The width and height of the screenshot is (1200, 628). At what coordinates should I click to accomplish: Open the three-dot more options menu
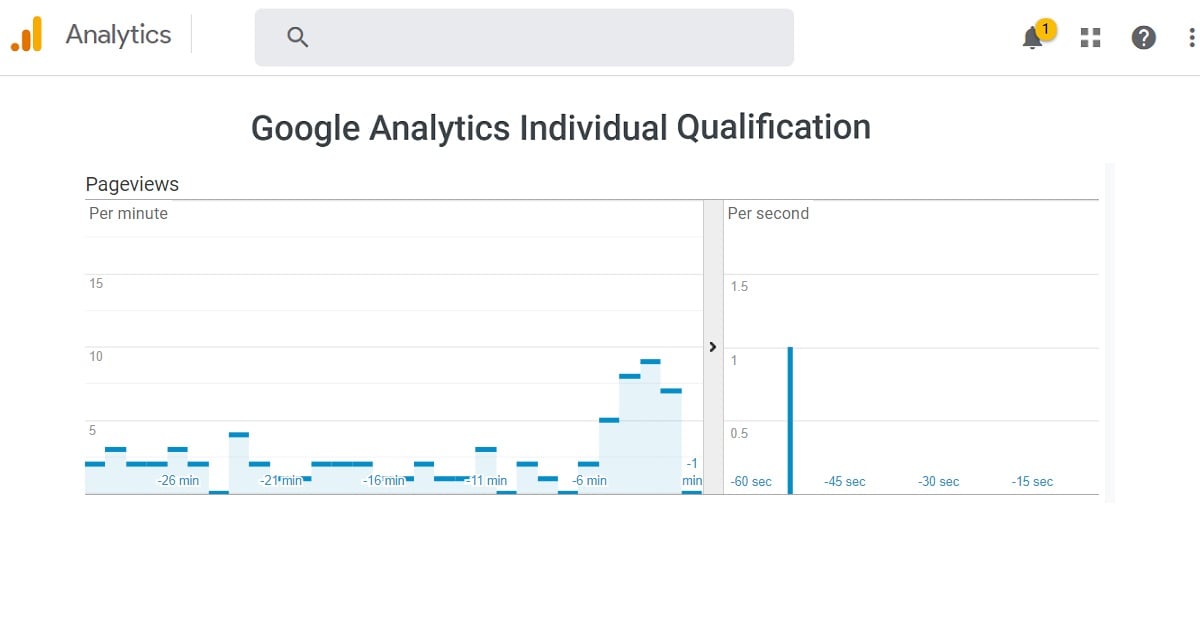tap(1190, 38)
